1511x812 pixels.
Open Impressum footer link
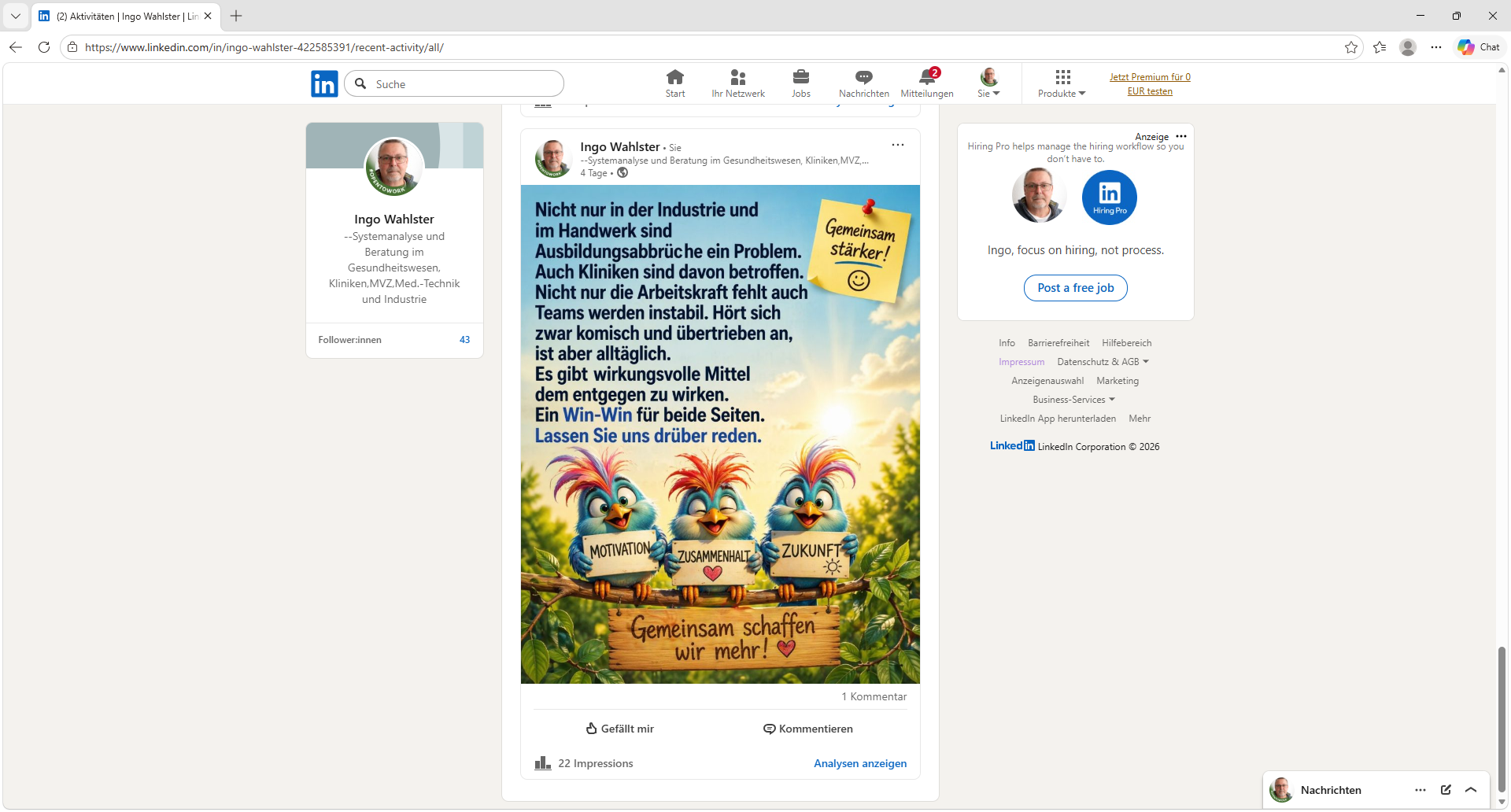click(x=1021, y=362)
